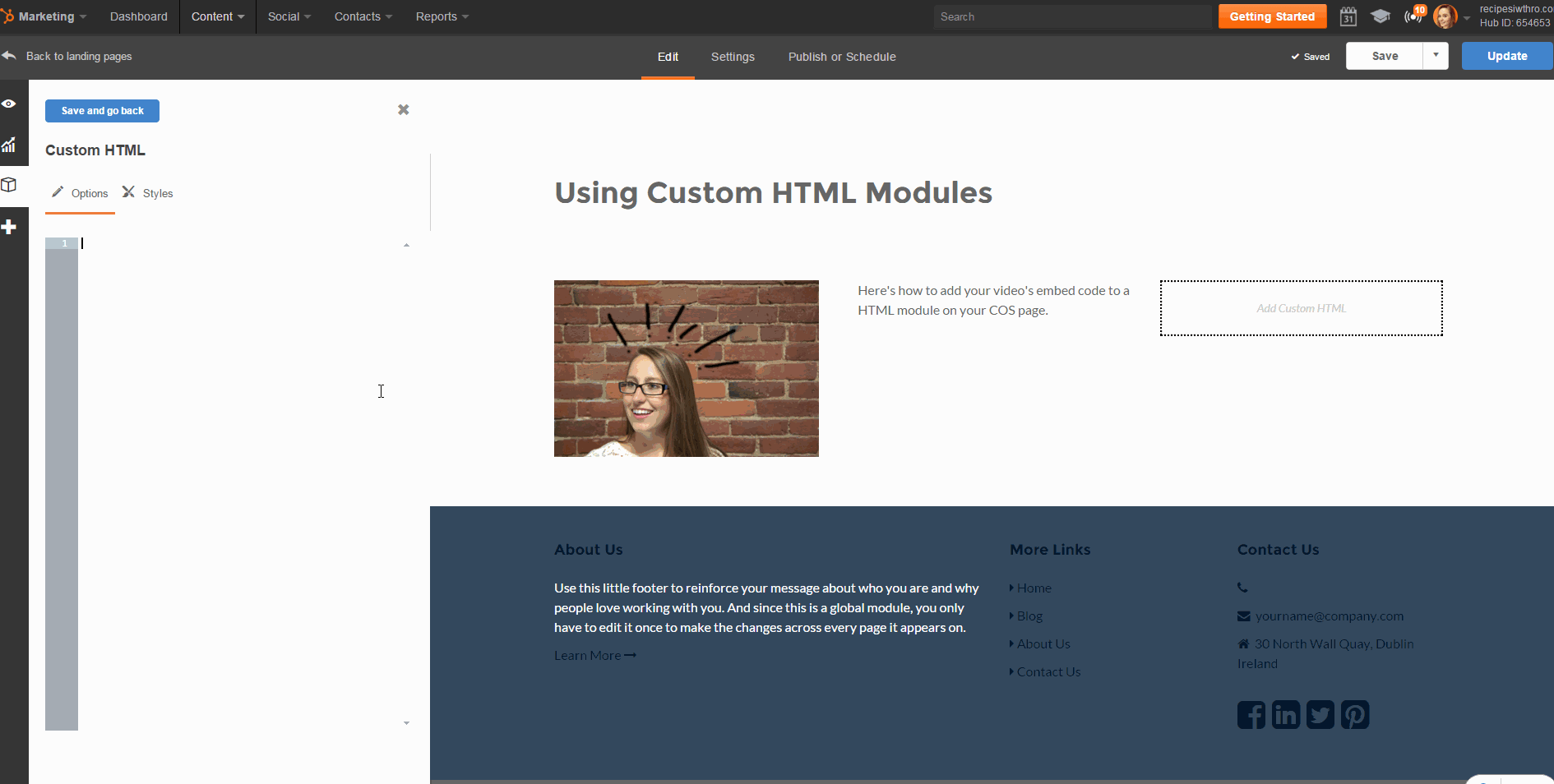Click the Twitter icon in footer

click(1320, 715)
